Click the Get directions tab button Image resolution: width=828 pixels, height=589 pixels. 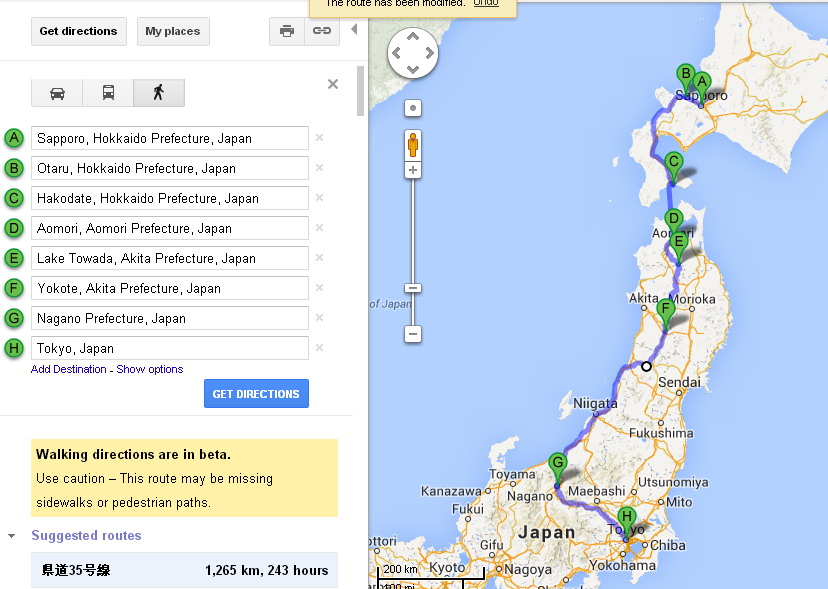[x=79, y=31]
